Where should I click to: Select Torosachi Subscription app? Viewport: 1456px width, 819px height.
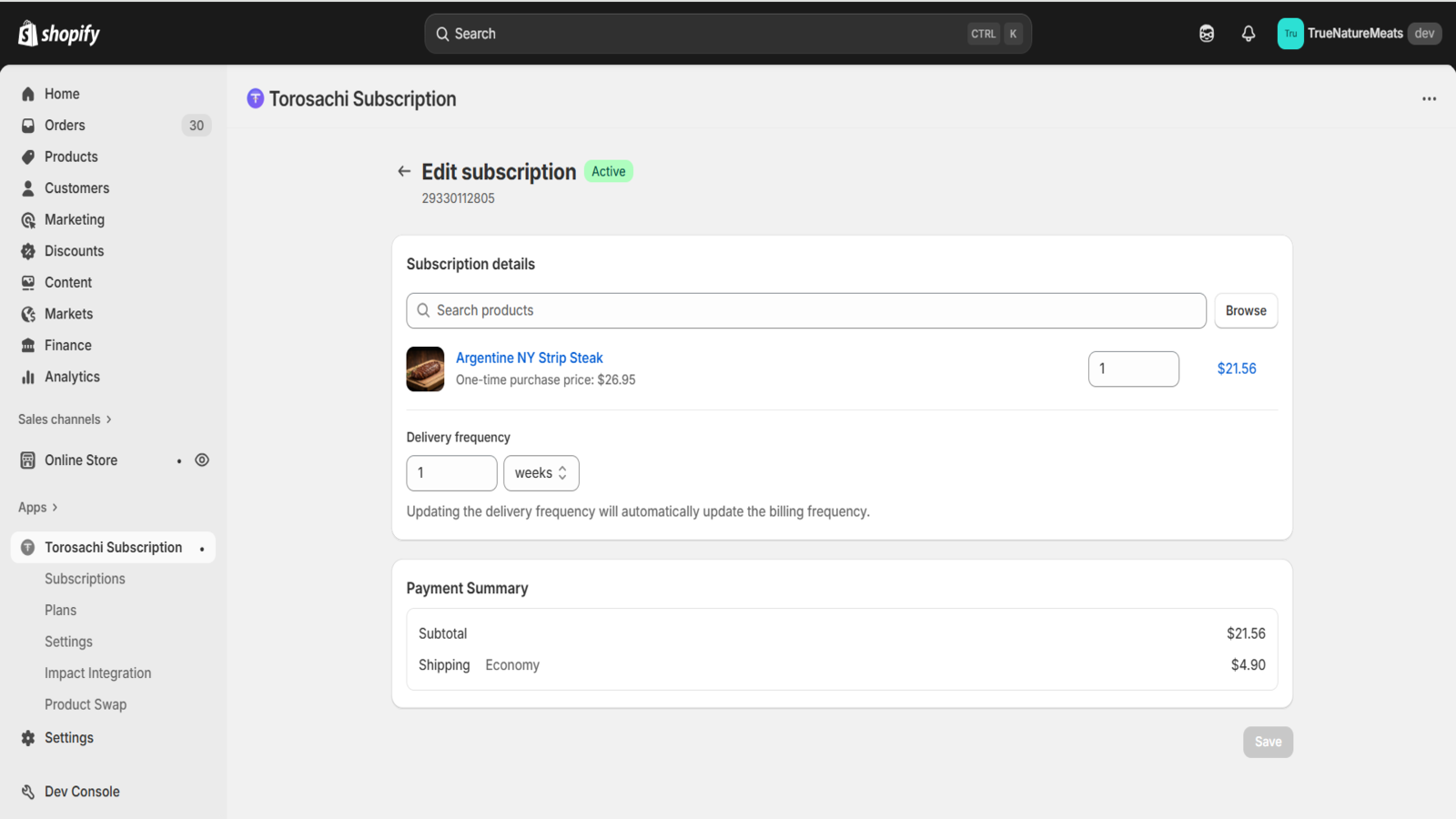point(113,548)
